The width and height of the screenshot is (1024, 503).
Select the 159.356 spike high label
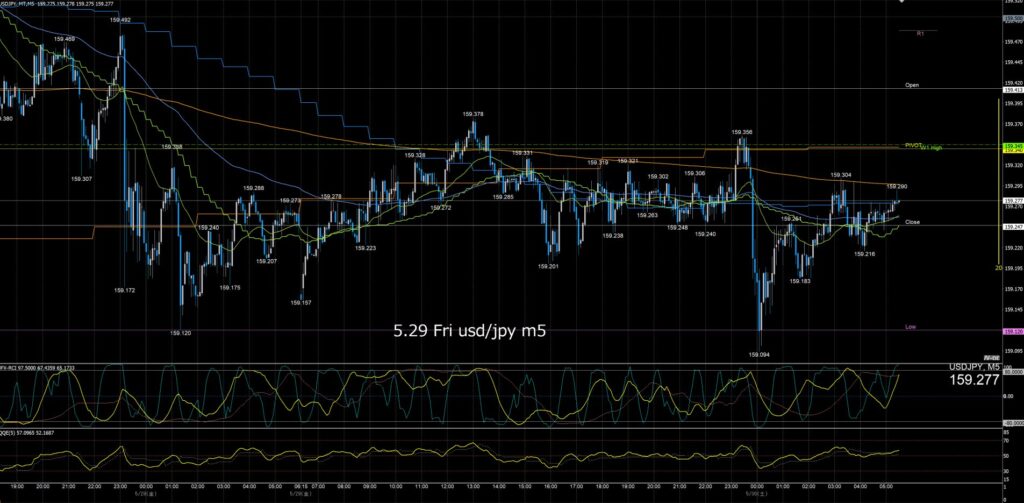(x=742, y=132)
